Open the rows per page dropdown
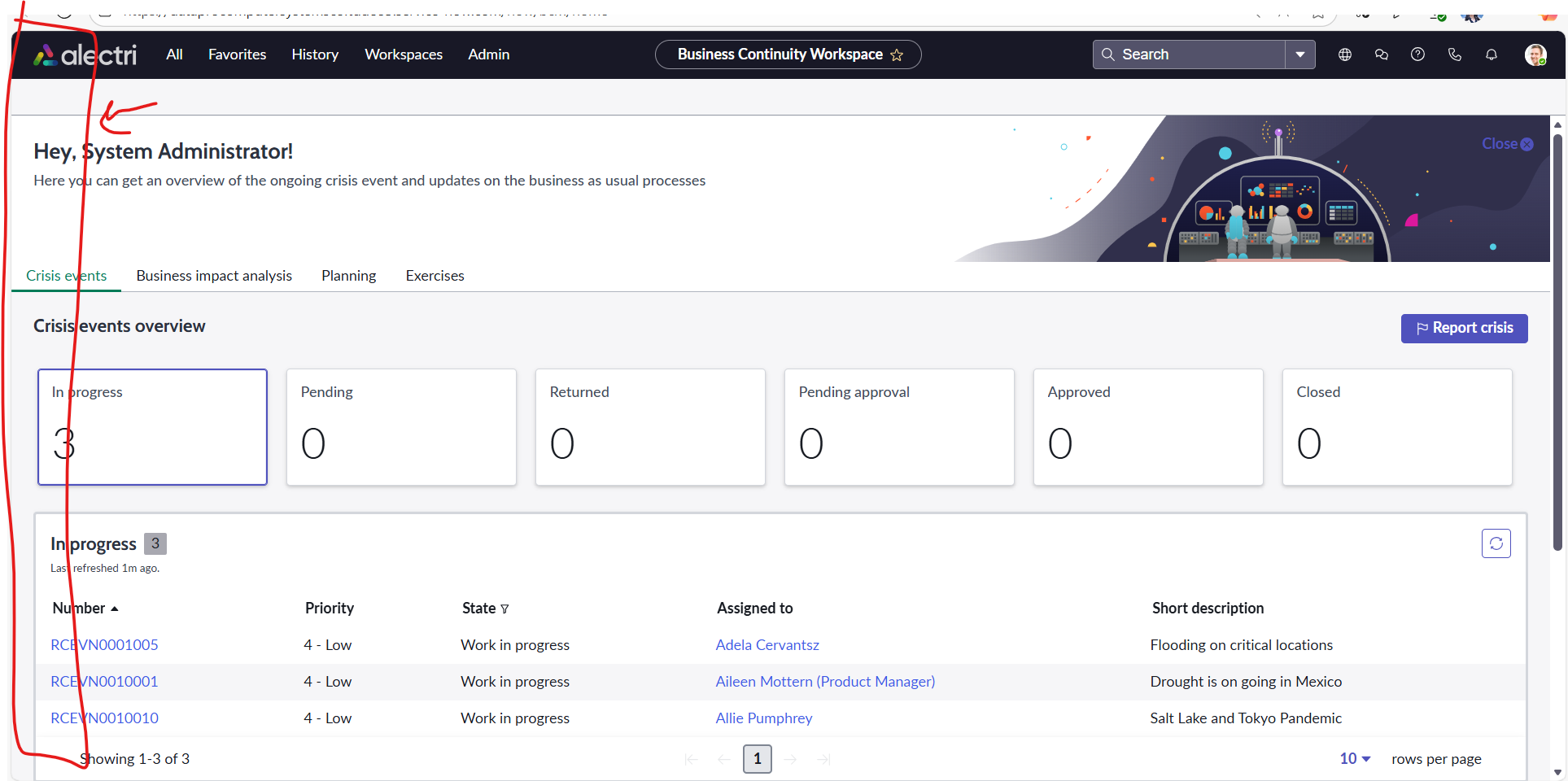Screen dimensions: 1568x781 tap(1355, 759)
